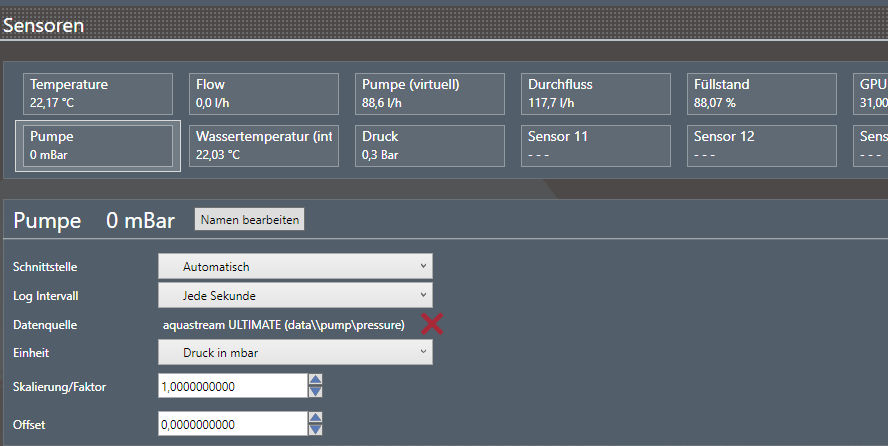The width and height of the screenshot is (888, 446).
Task: Open the Wassertemperatur sensor tile
Action: coord(264,145)
